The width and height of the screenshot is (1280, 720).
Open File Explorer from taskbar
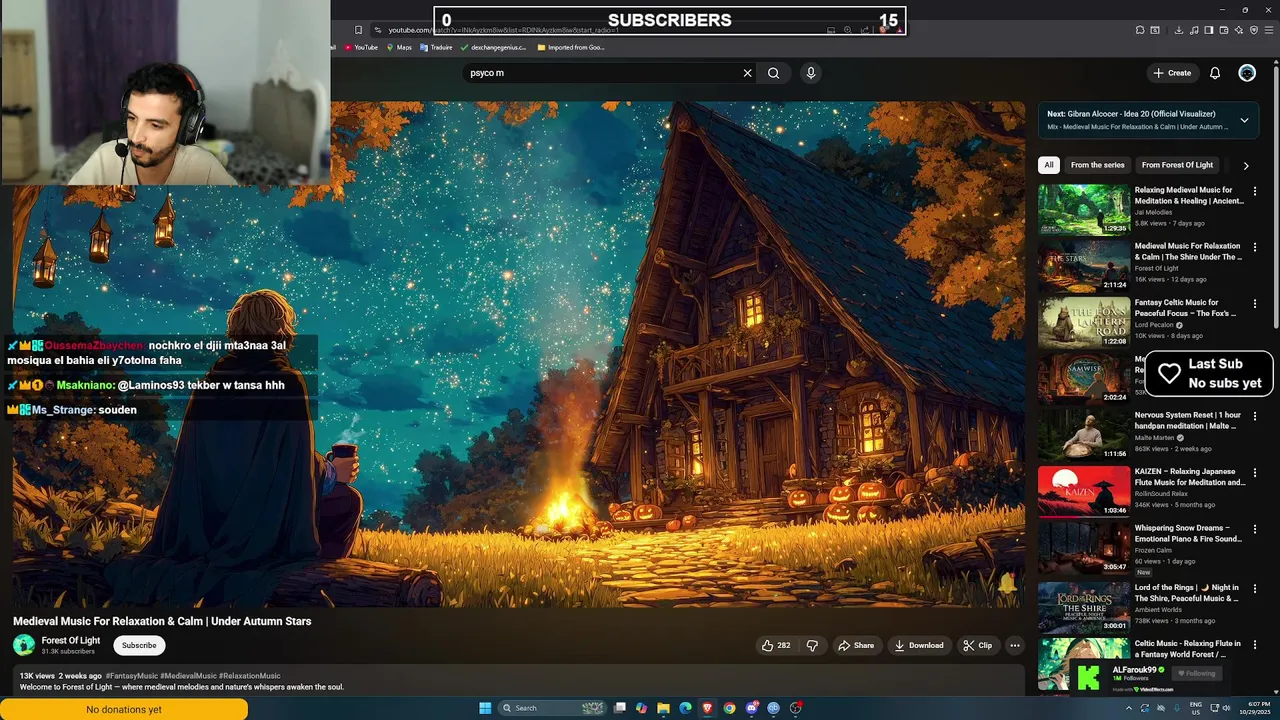click(x=663, y=708)
